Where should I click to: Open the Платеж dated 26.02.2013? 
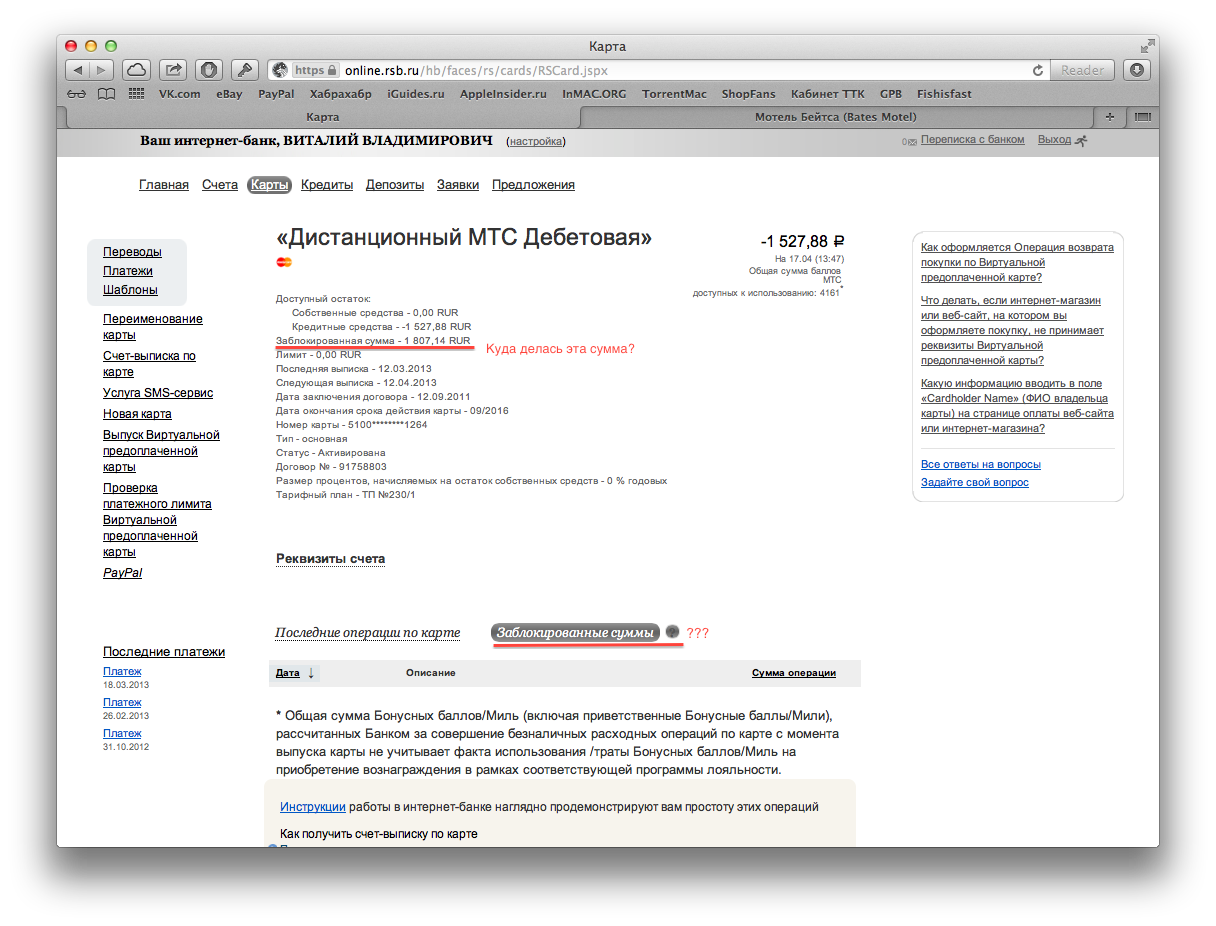[x=122, y=703]
